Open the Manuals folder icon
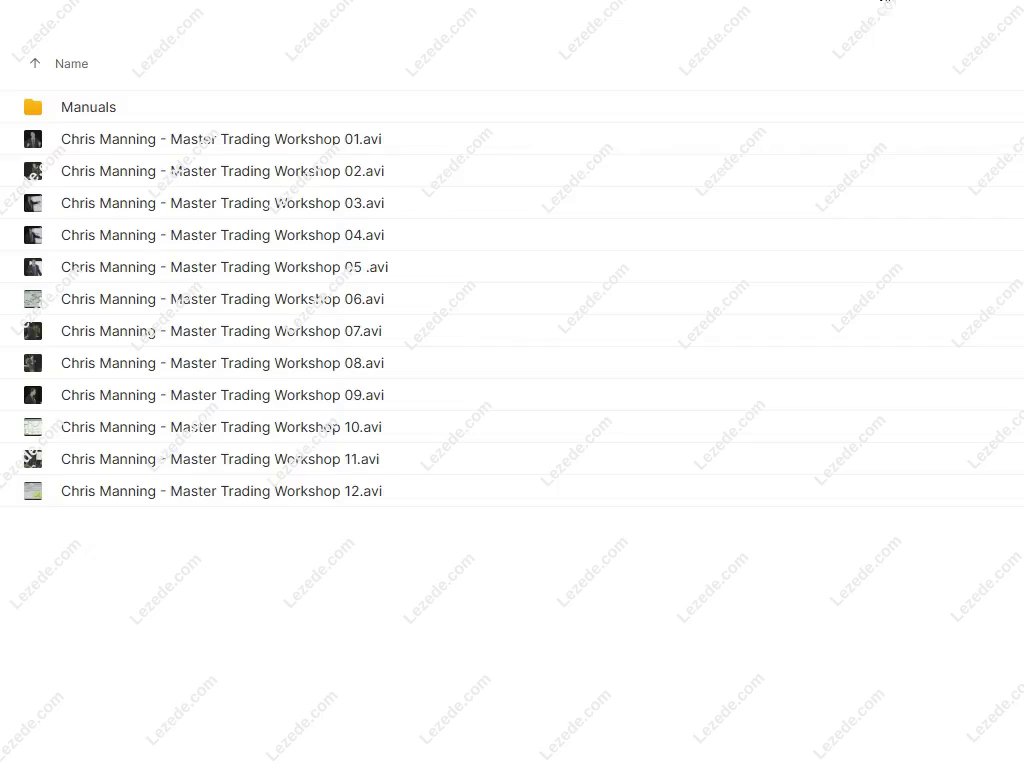Viewport: 1024px width, 768px height. click(x=33, y=106)
